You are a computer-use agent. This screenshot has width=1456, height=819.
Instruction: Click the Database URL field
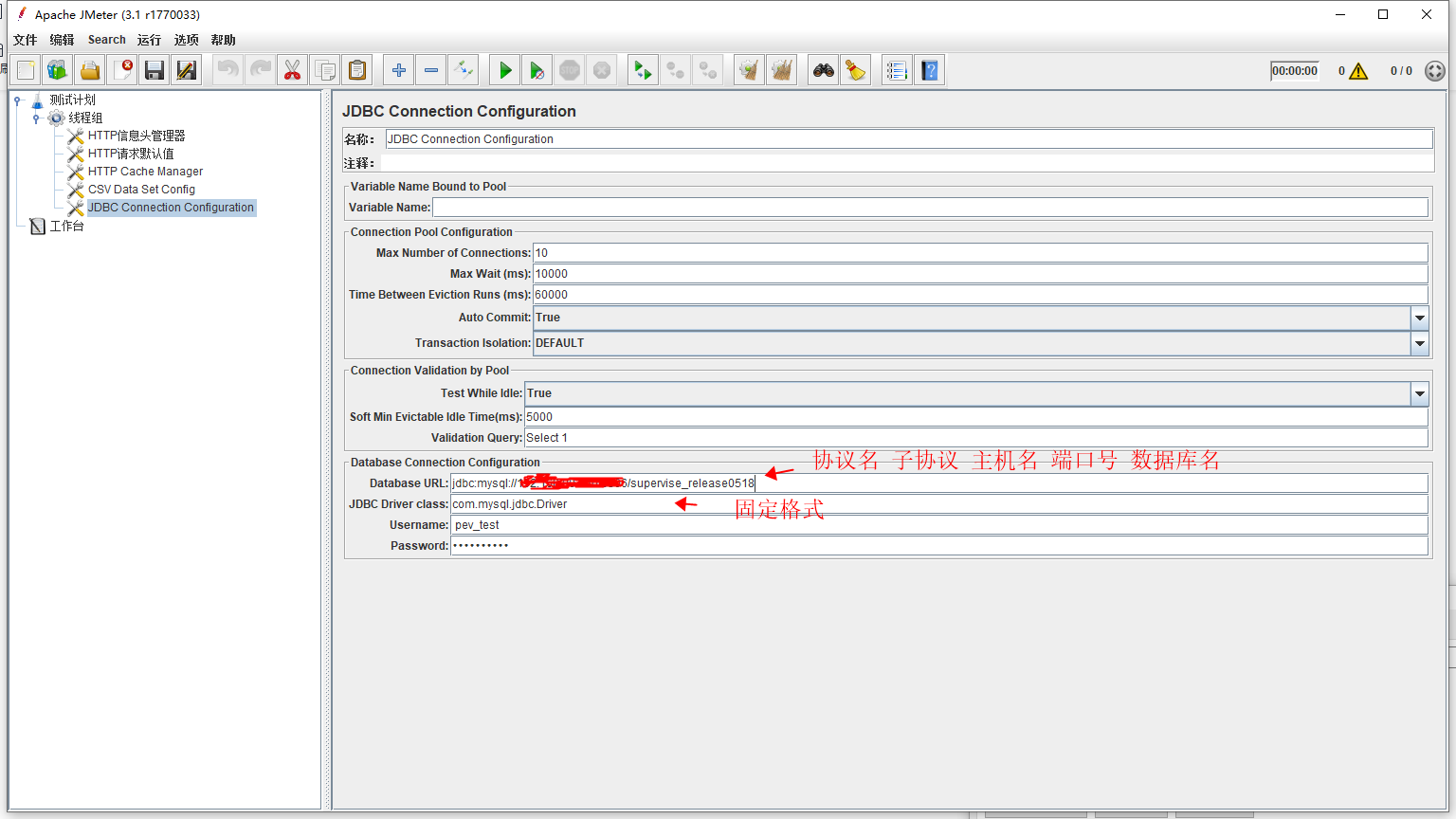pos(939,483)
